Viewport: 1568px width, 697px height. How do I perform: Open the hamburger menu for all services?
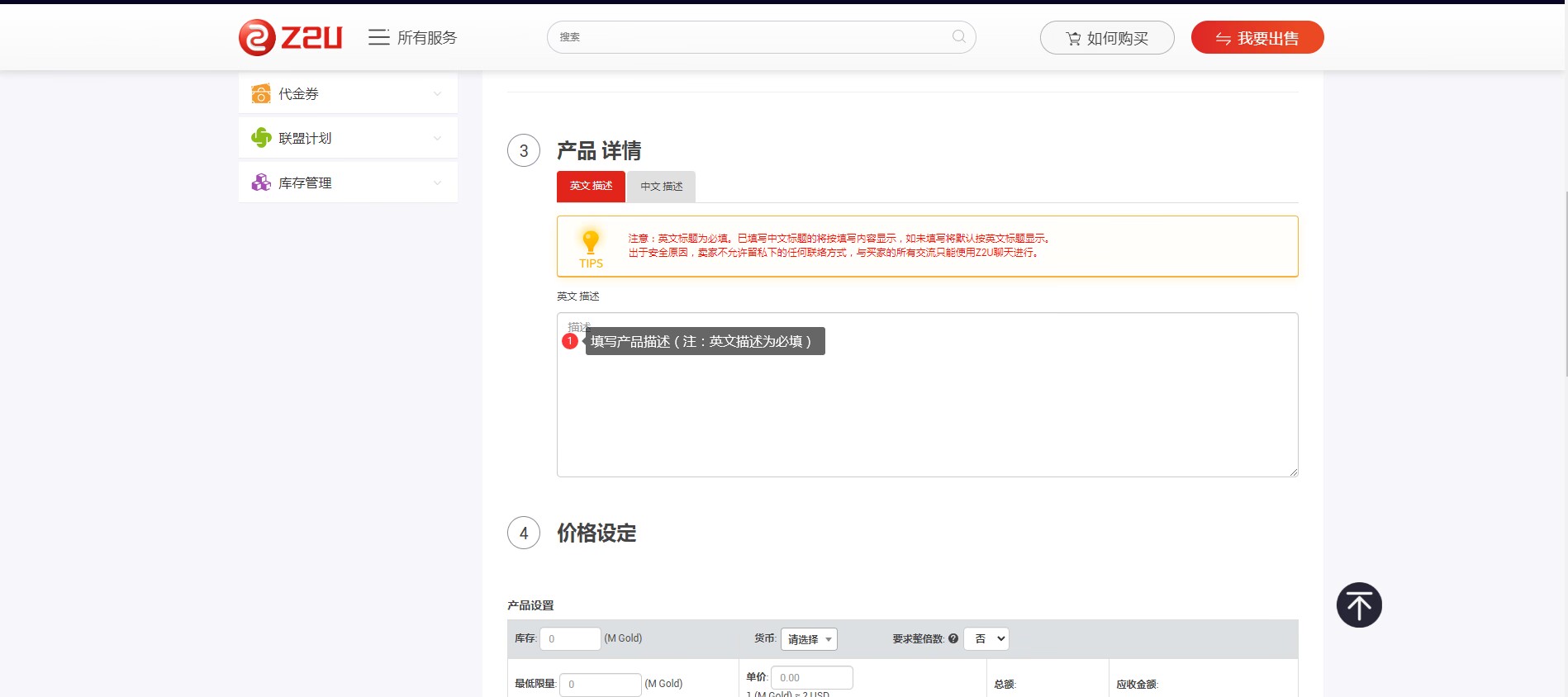(x=378, y=37)
